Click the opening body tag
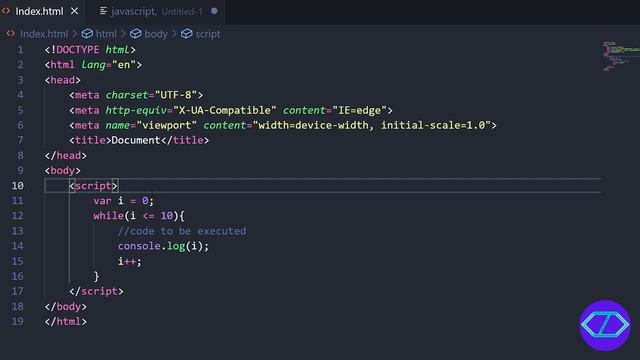Viewport: 640px width, 360px height. tap(62, 171)
